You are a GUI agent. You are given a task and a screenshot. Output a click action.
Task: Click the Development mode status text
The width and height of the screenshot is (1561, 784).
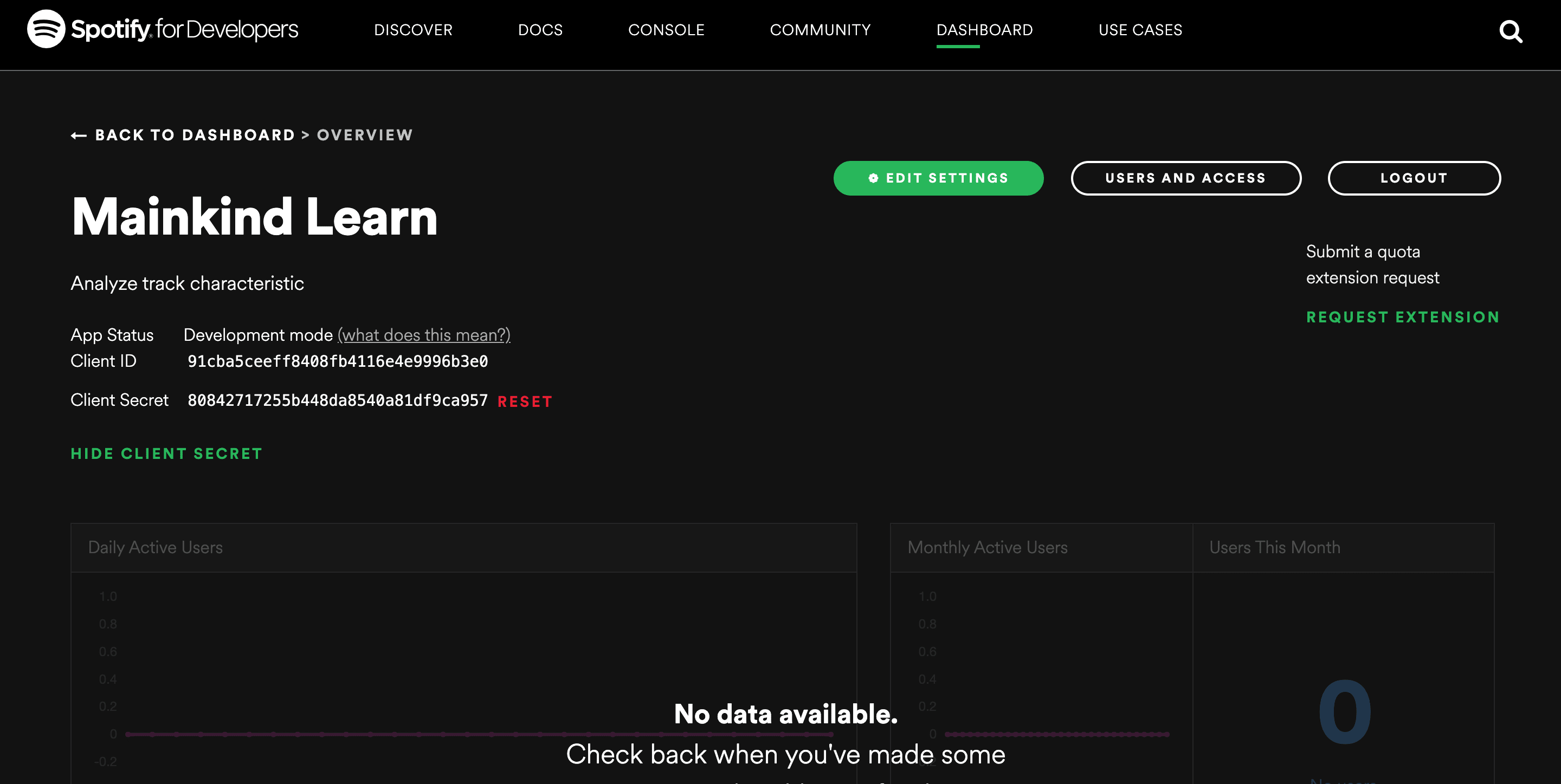(258, 335)
